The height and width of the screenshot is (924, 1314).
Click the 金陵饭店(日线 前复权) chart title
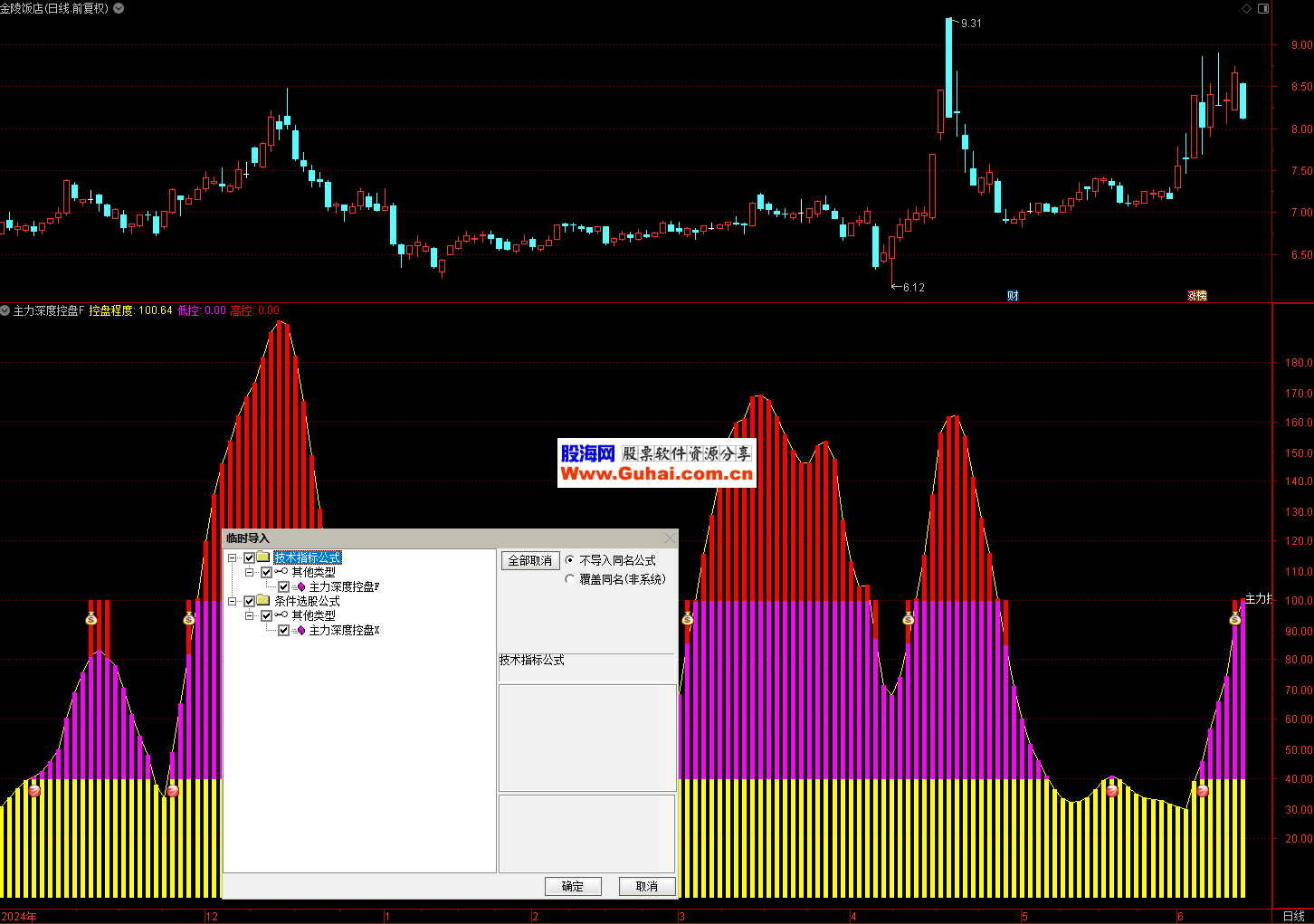54,8
